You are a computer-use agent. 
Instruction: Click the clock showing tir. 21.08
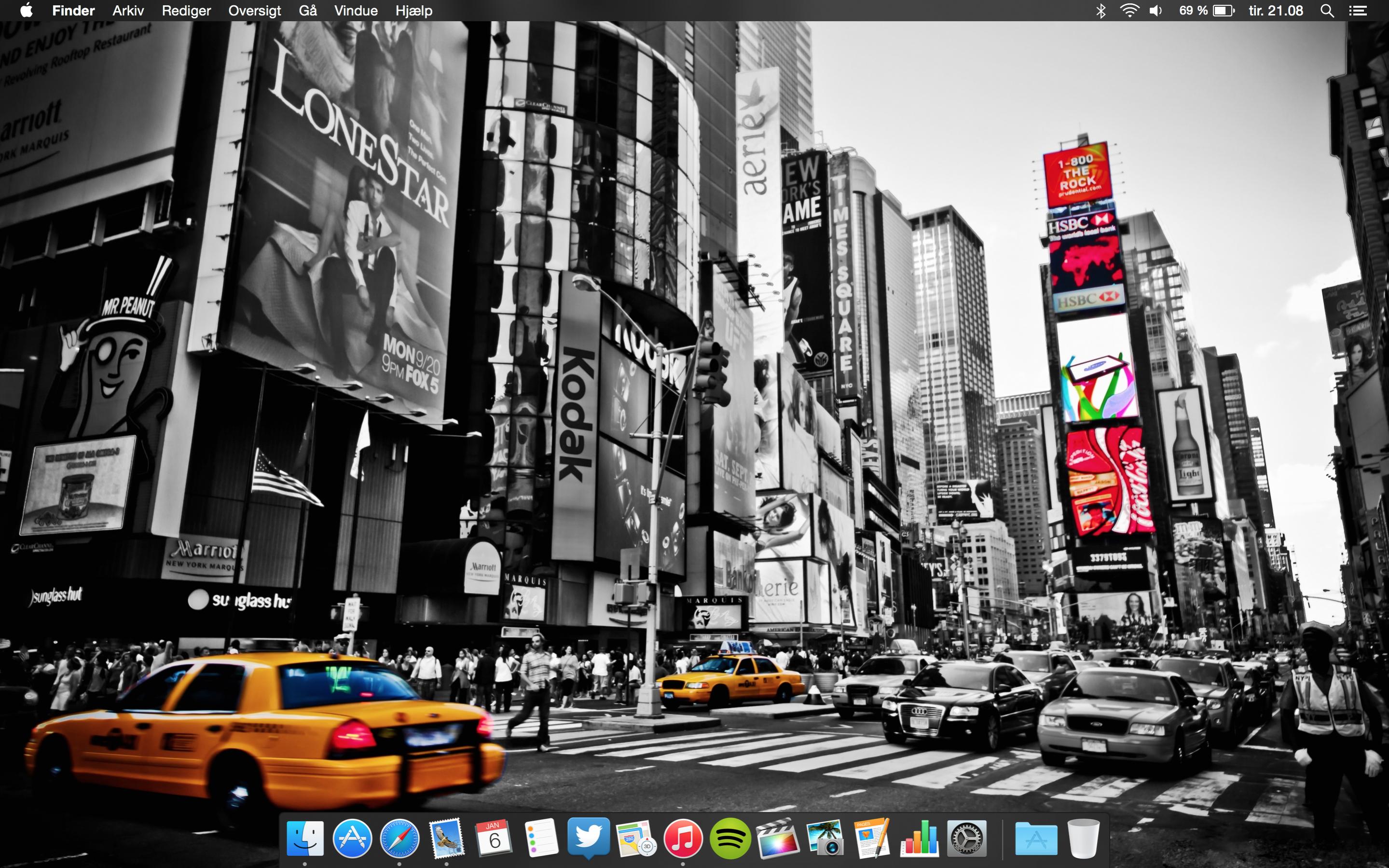[1275, 10]
